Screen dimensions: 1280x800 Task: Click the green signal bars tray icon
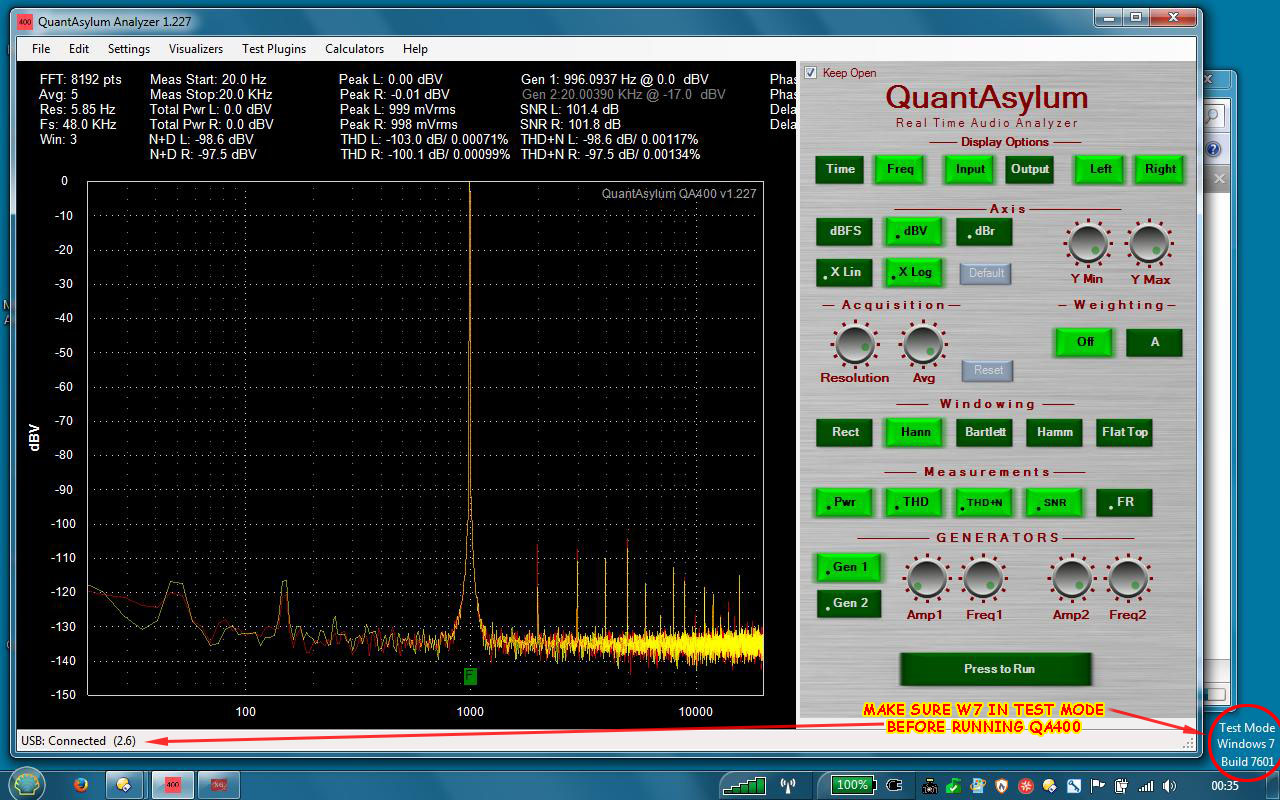(x=745, y=786)
